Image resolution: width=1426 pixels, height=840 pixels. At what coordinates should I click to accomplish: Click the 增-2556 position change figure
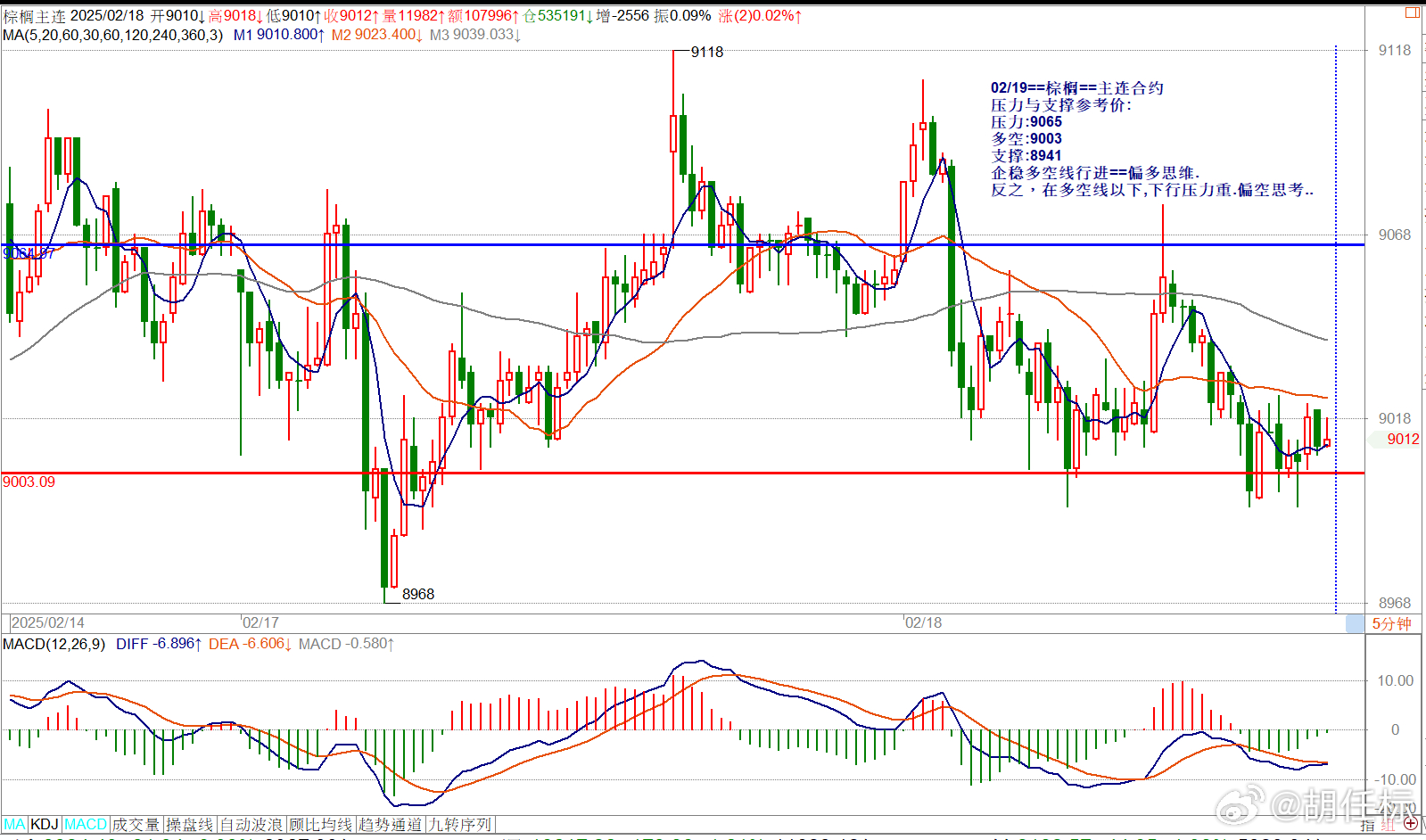tap(622, 16)
